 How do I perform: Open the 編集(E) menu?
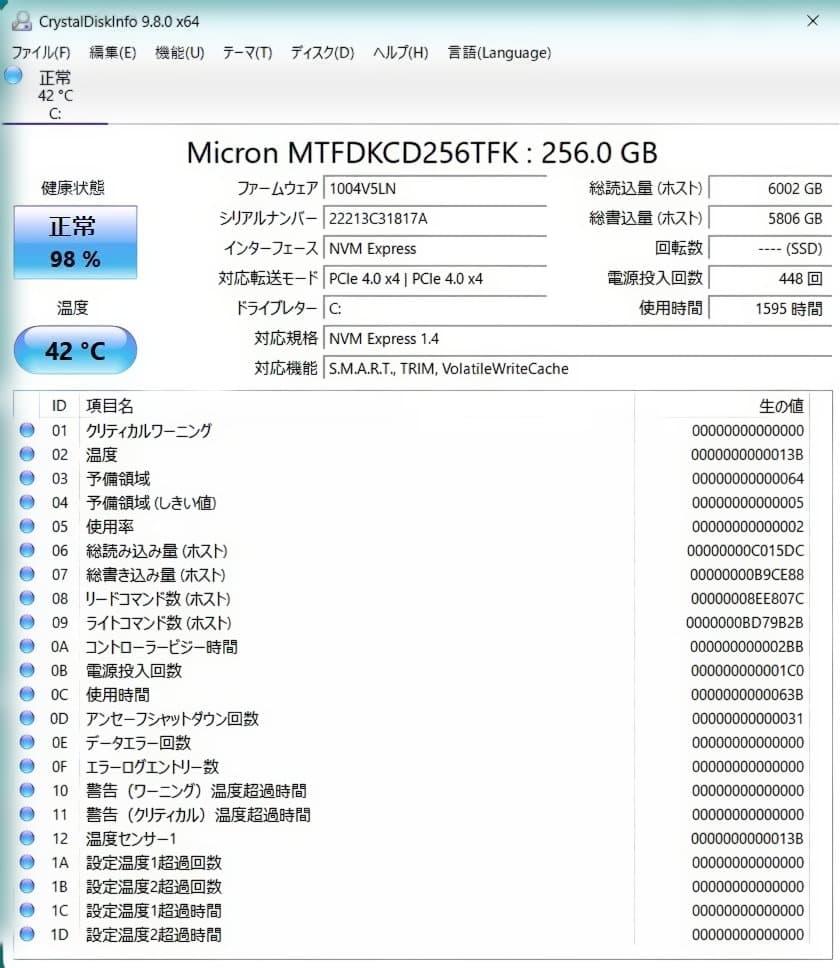pos(112,52)
